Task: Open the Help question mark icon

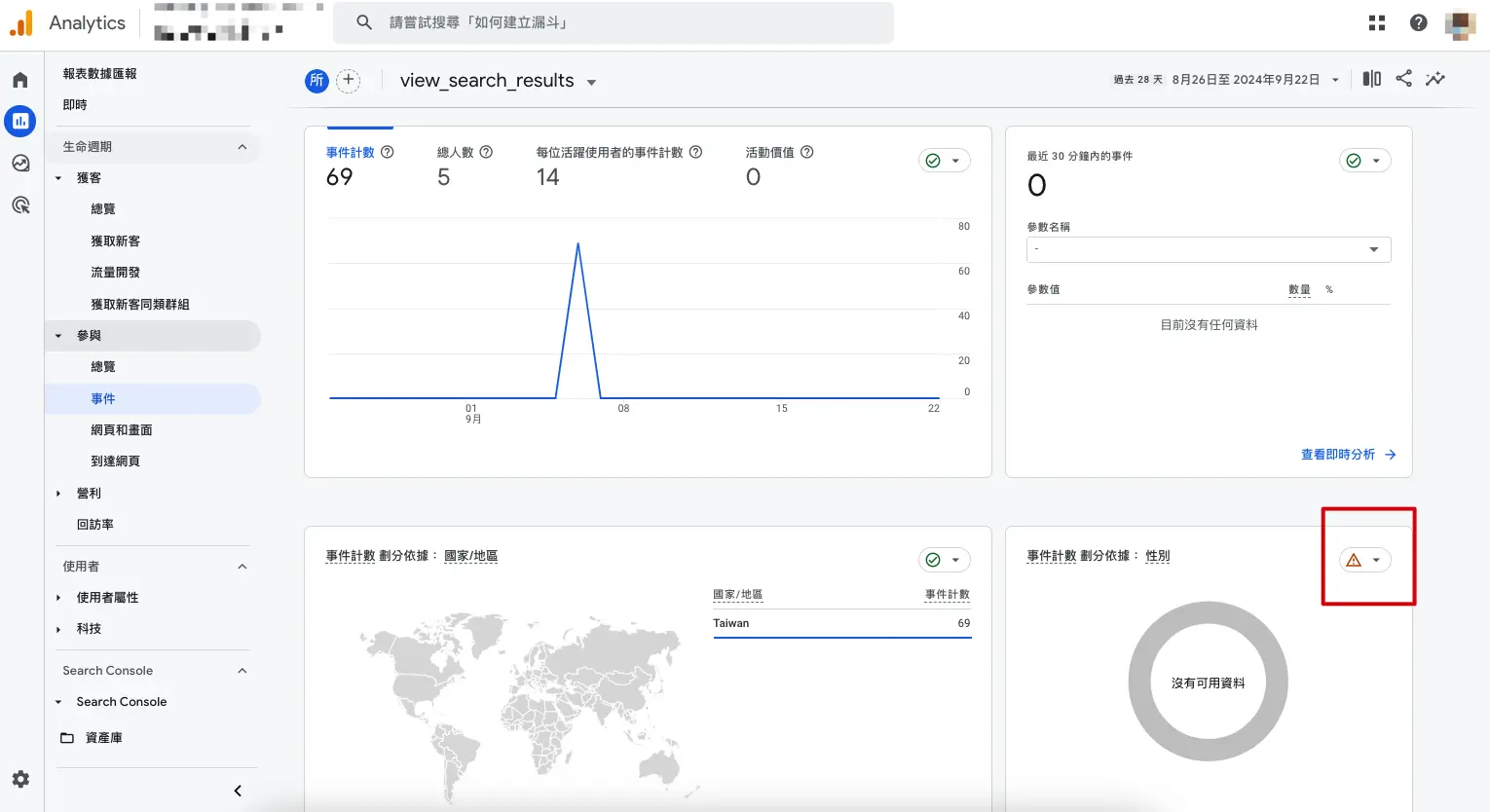Action: point(1419,22)
